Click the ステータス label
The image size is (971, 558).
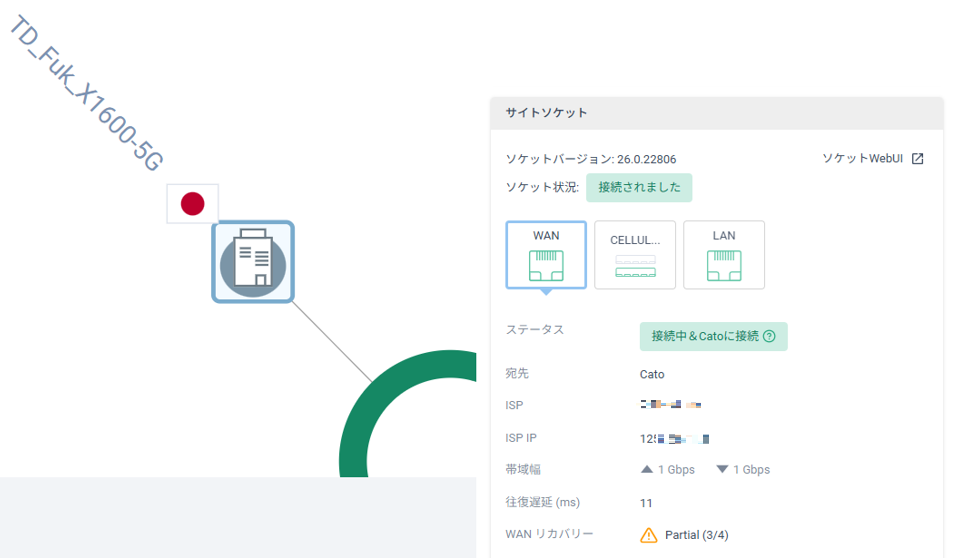click(535, 329)
